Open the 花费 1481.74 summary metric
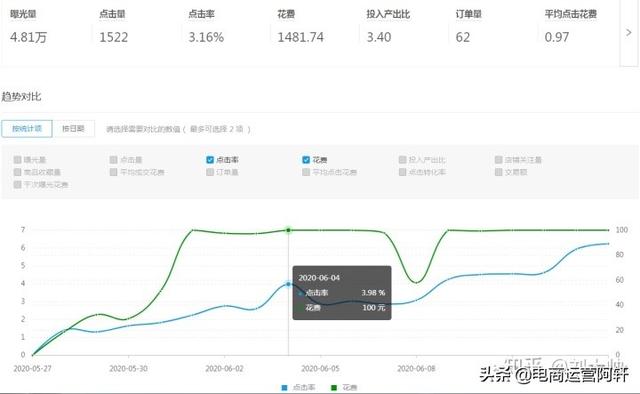Screen dimensions: 640x394 313,27
